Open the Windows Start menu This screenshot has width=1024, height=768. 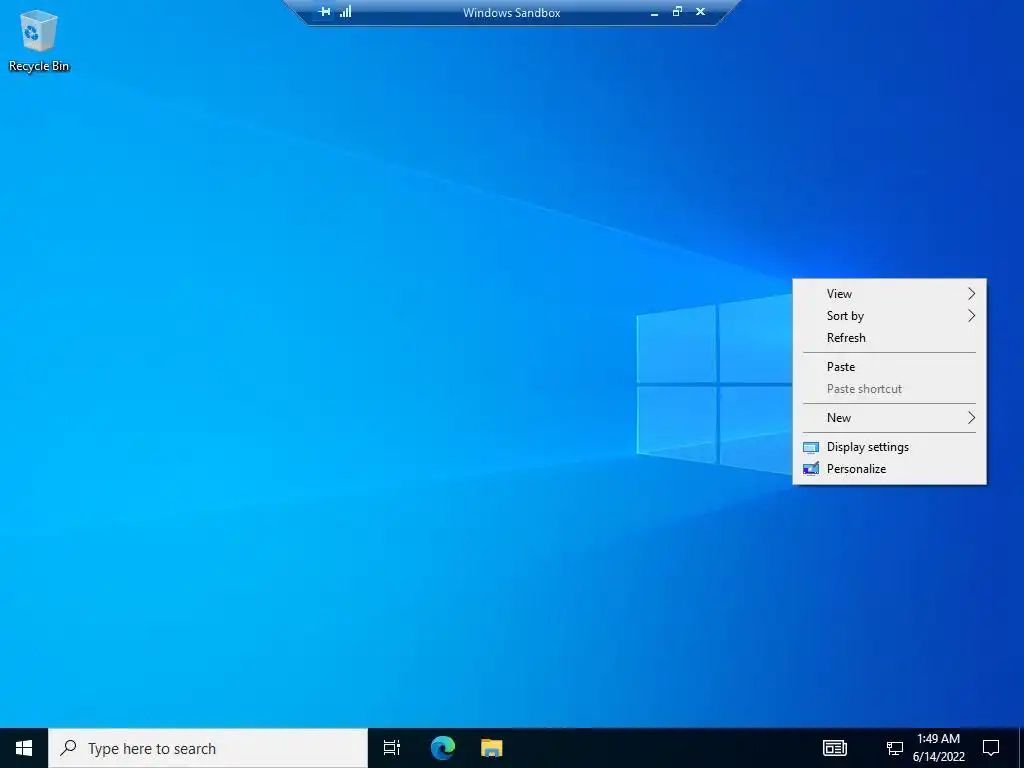(24, 748)
